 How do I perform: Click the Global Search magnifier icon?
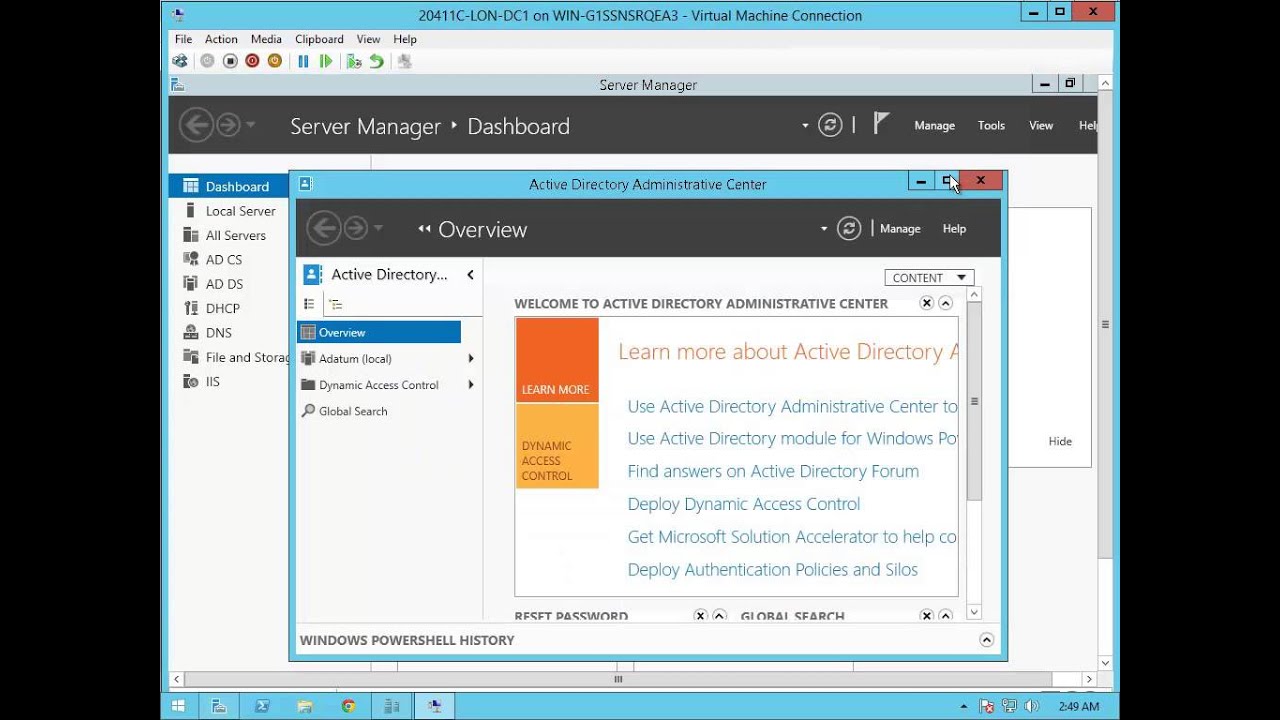tap(308, 411)
